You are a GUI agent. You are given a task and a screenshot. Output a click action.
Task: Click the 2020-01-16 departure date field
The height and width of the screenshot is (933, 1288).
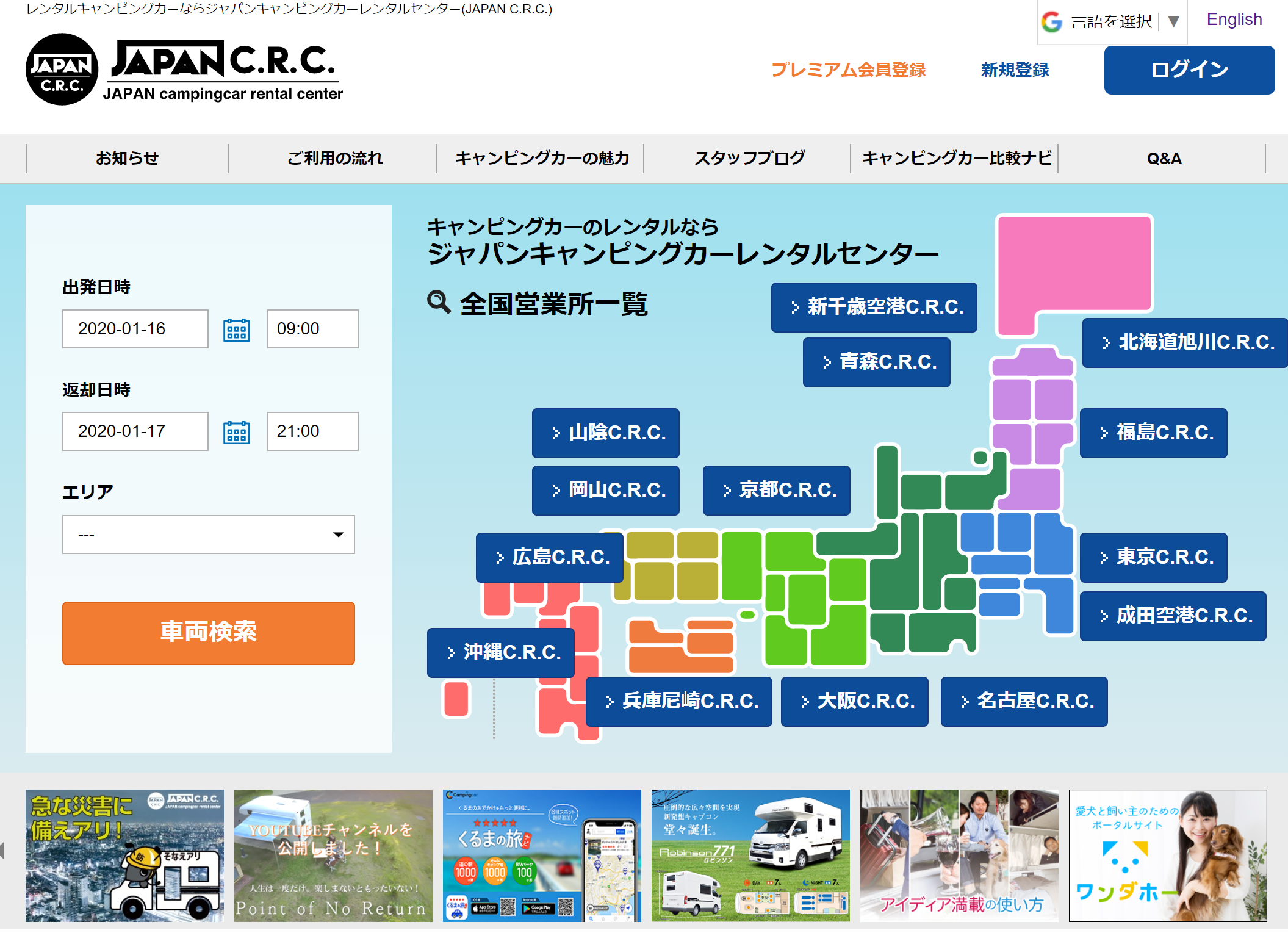pos(135,329)
